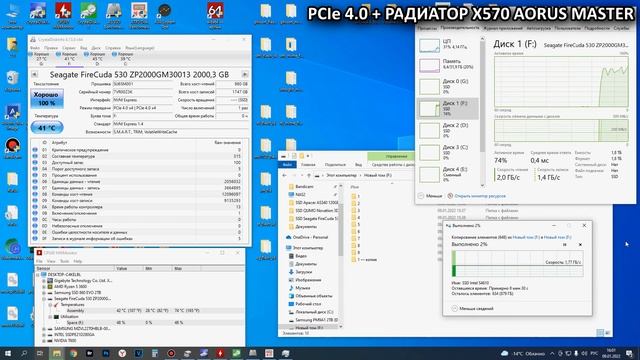
Task: Select folder 5 in Explorer file list
Action: tap(356, 224)
